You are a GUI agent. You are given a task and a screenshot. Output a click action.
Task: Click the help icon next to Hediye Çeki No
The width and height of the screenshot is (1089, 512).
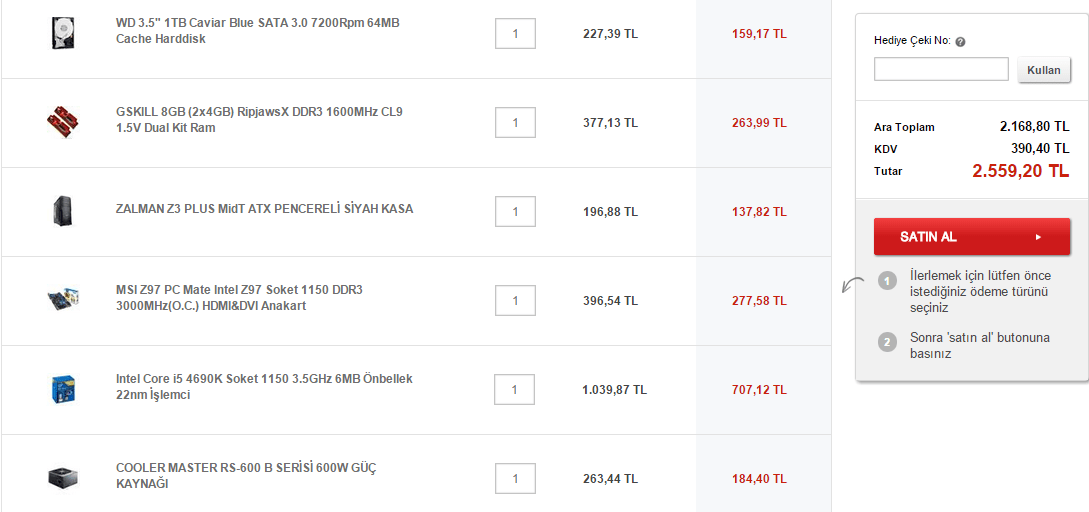point(960,42)
